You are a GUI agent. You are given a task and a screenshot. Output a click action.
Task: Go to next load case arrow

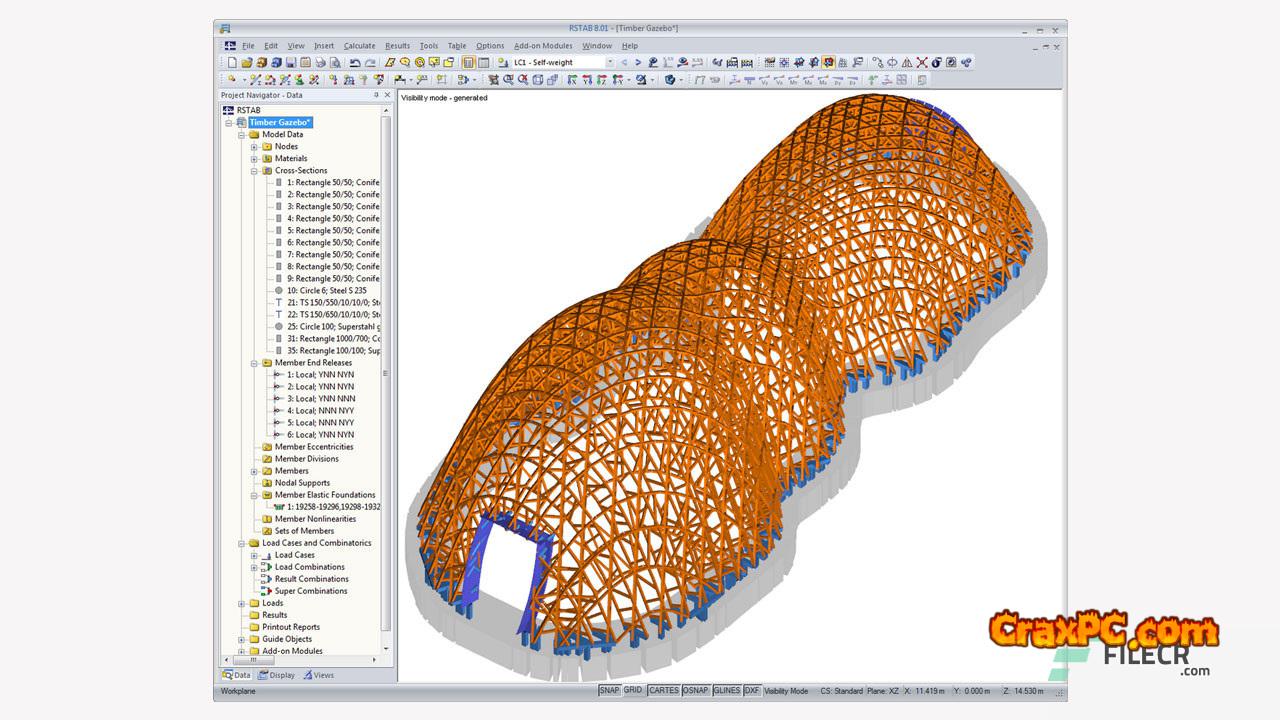tap(638, 62)
